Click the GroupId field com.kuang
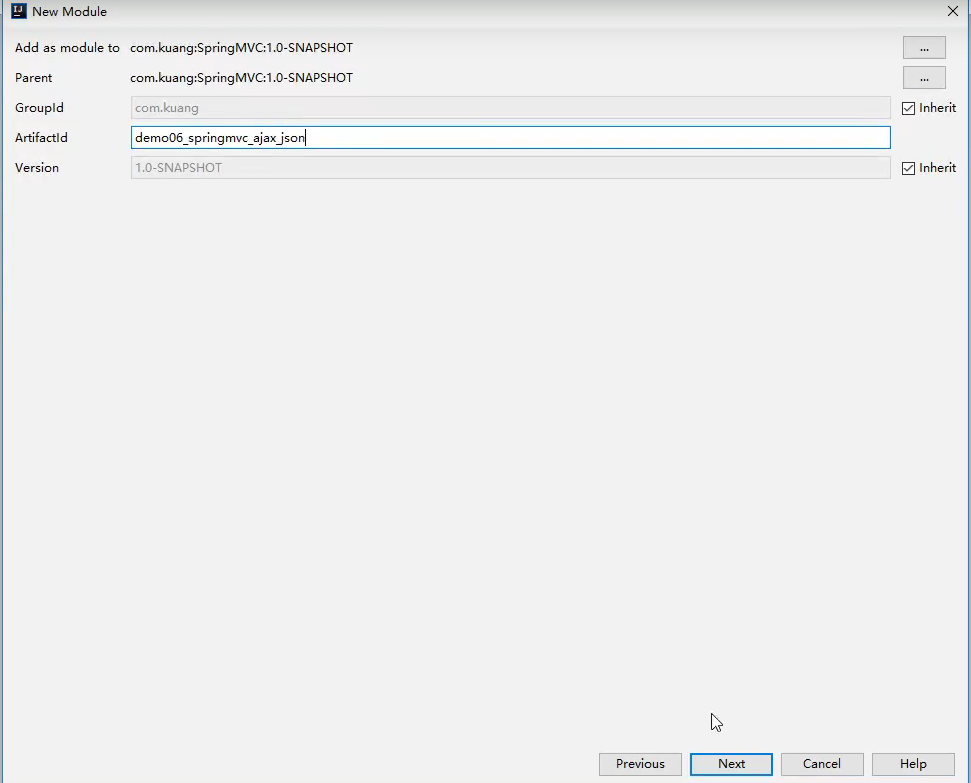971x783 pixels. (510, 108)
